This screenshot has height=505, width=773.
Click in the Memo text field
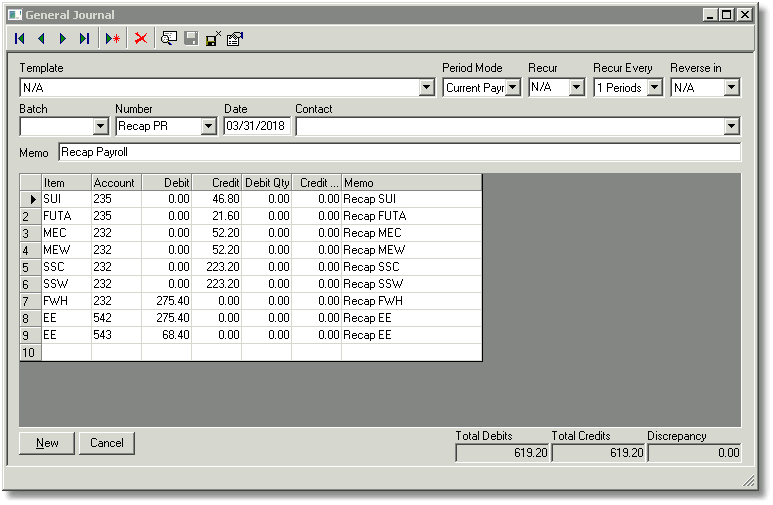(399, 152)
